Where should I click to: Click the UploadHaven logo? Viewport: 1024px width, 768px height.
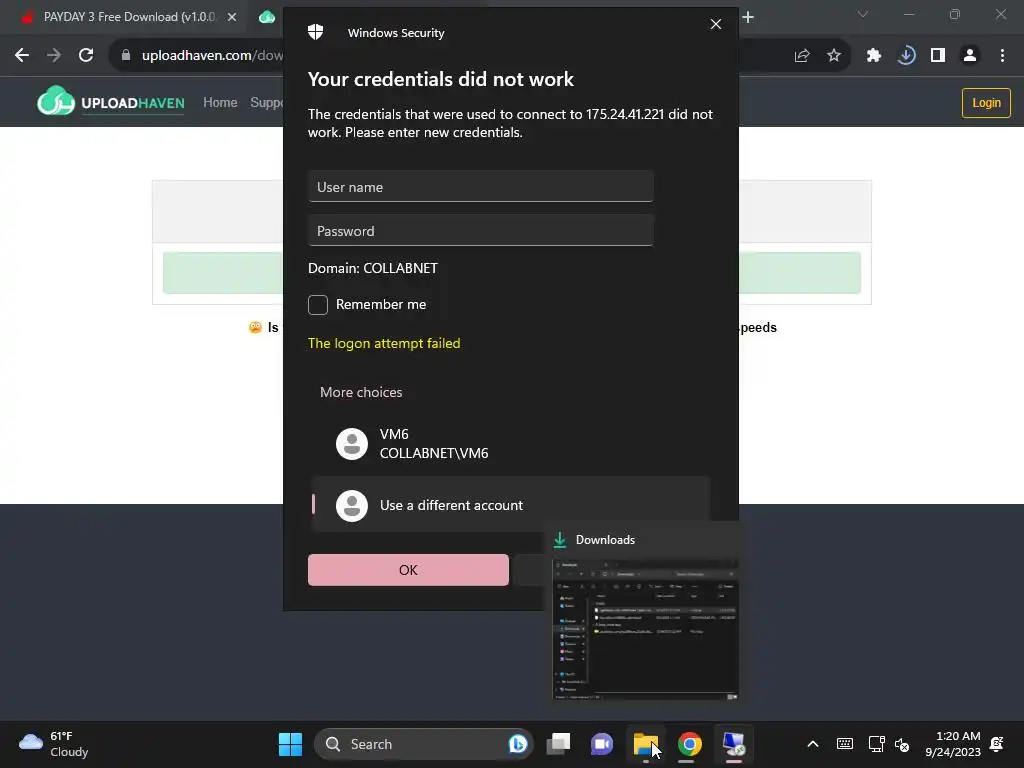point(111,102)
